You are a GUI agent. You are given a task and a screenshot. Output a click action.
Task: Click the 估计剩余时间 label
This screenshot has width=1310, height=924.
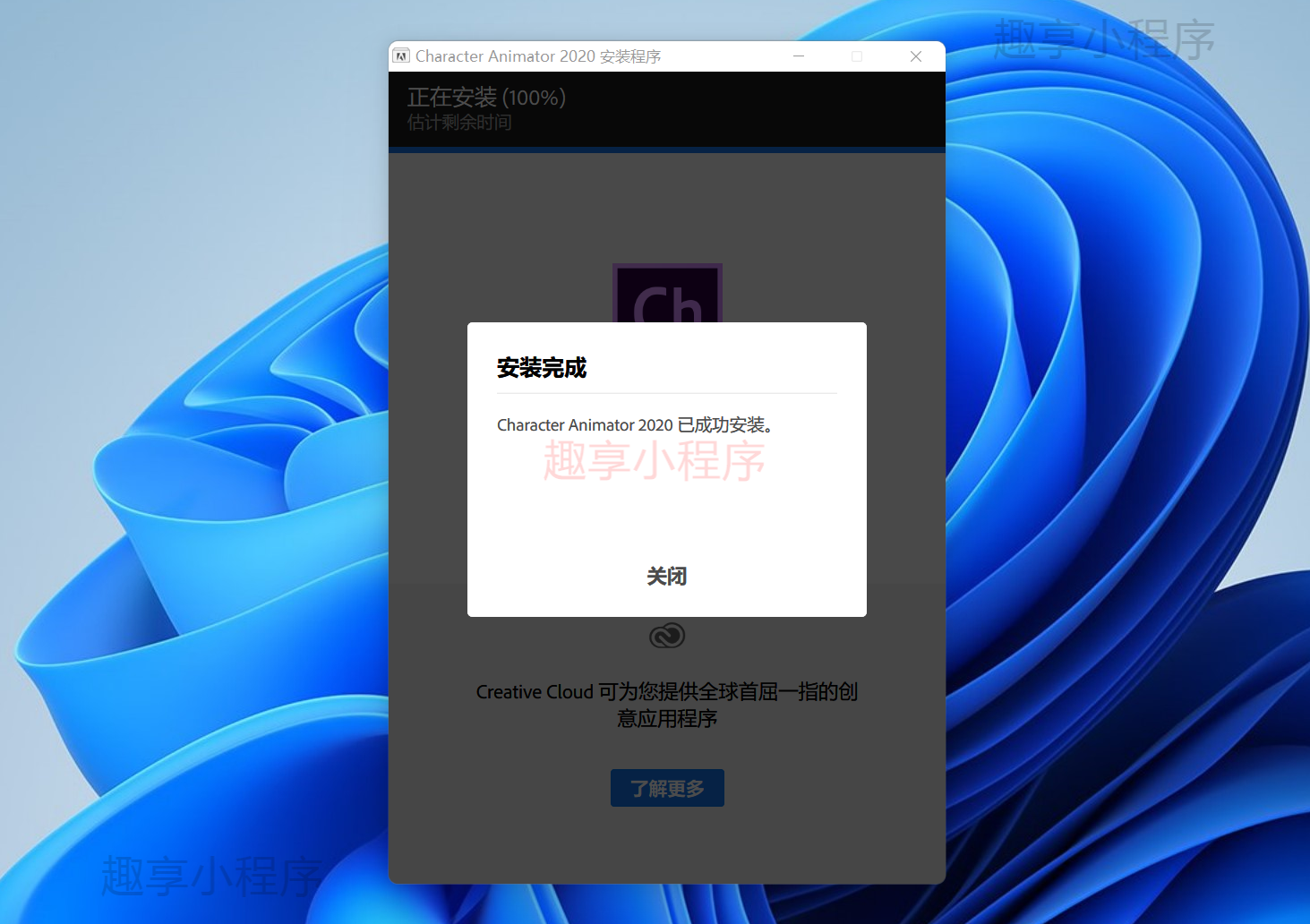click(459, 123)
